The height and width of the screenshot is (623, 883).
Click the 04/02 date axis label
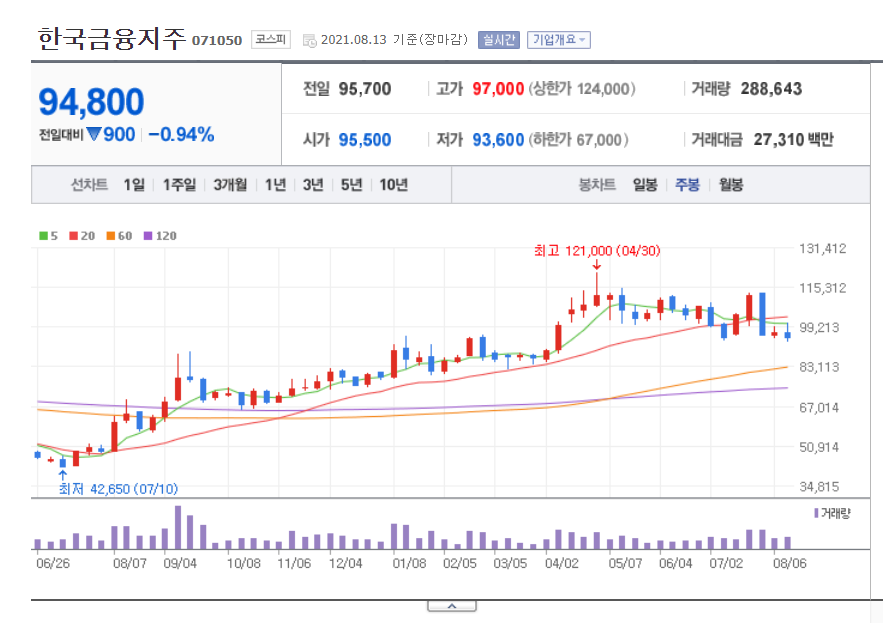pyautogui.click(x=561, y=563)
